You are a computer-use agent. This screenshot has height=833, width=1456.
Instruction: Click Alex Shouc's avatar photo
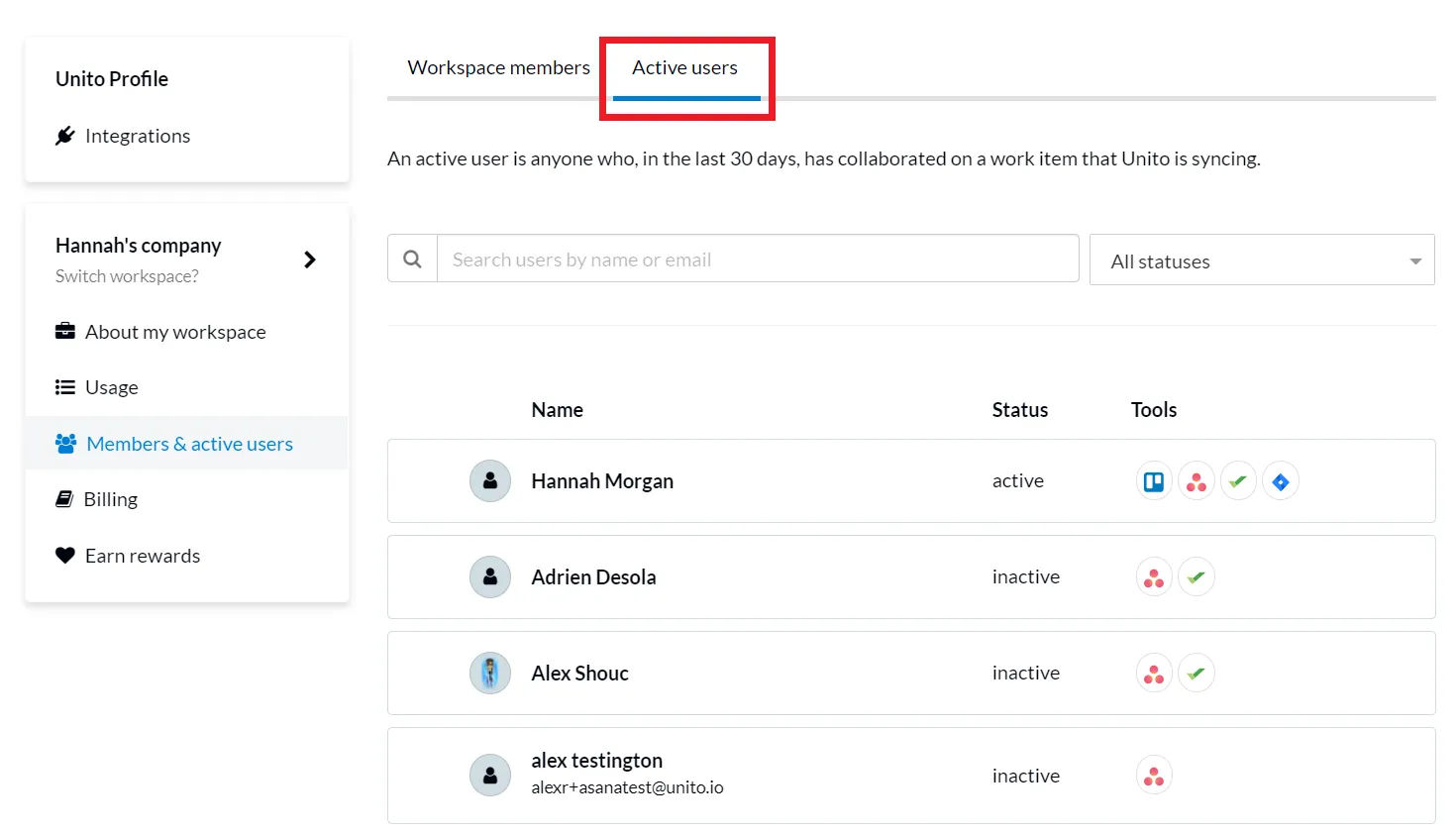click(x=489, y=674)
